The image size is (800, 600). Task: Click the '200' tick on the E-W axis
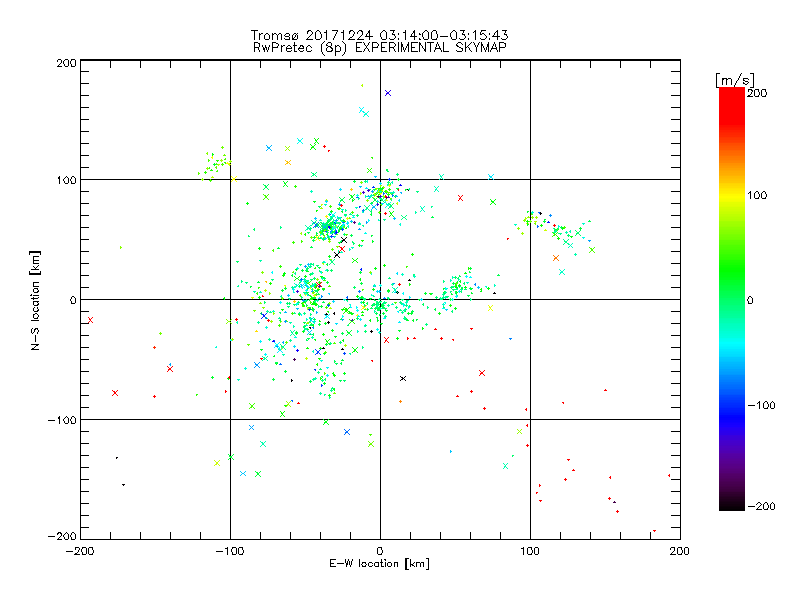coord(680,551)
